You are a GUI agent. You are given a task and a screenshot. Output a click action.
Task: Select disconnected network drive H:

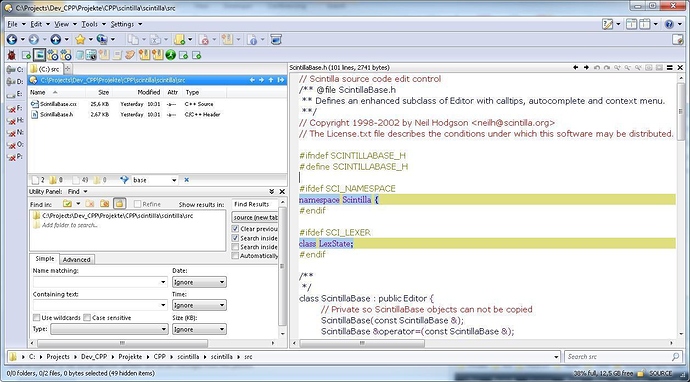15,120
